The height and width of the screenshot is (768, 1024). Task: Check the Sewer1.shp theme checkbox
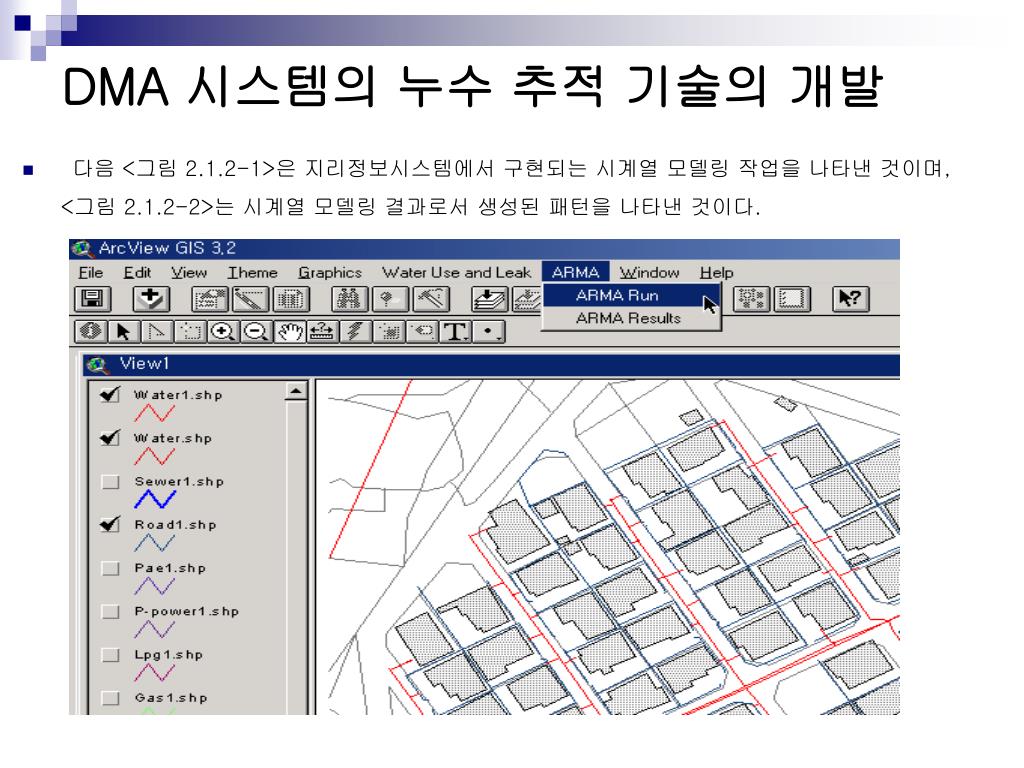tap(110, 482)
